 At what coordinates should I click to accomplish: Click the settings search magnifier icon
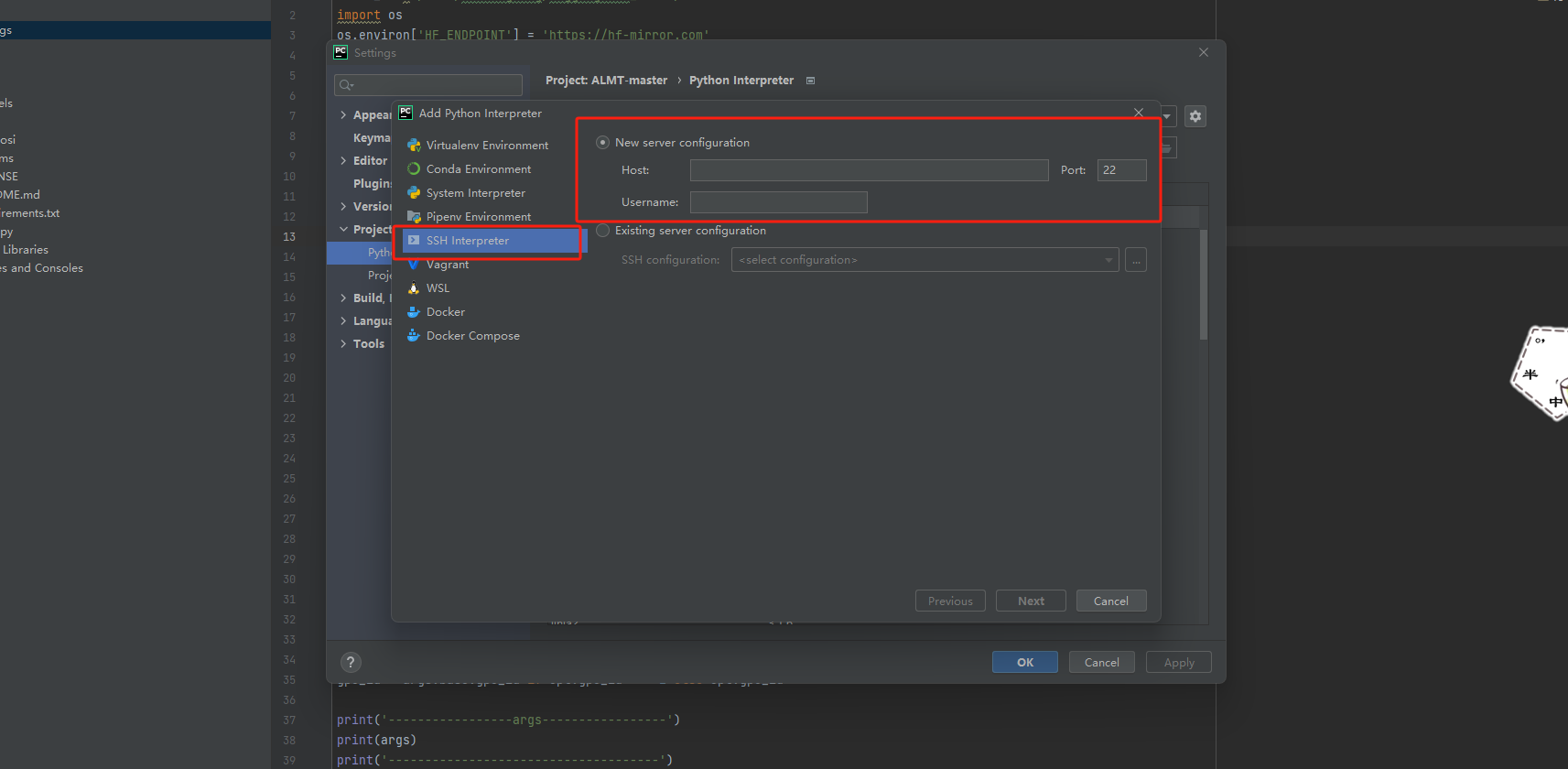click(x=346, y=85)
